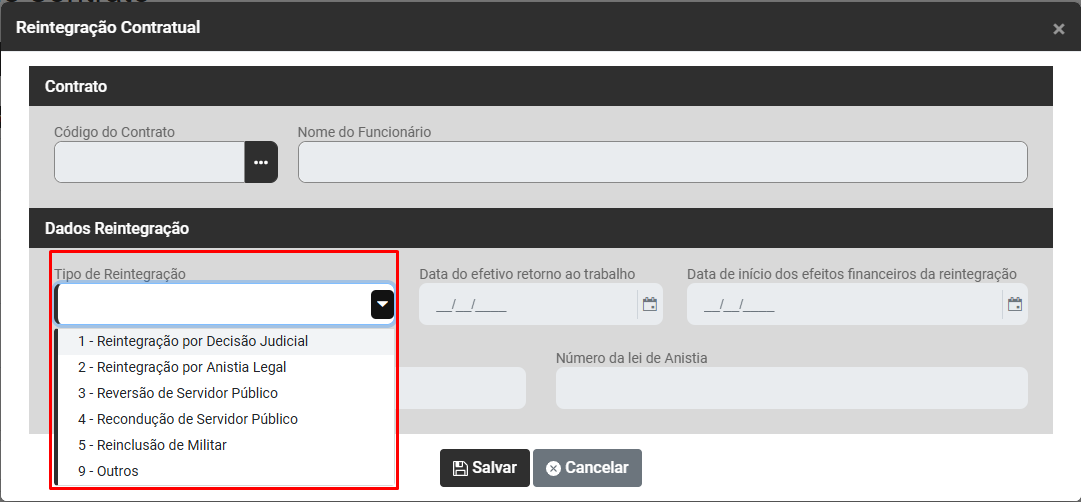The image size is (1081, 502).
Task: Click the Dados Reintegração section header
Action: click(x=540, y=228)
